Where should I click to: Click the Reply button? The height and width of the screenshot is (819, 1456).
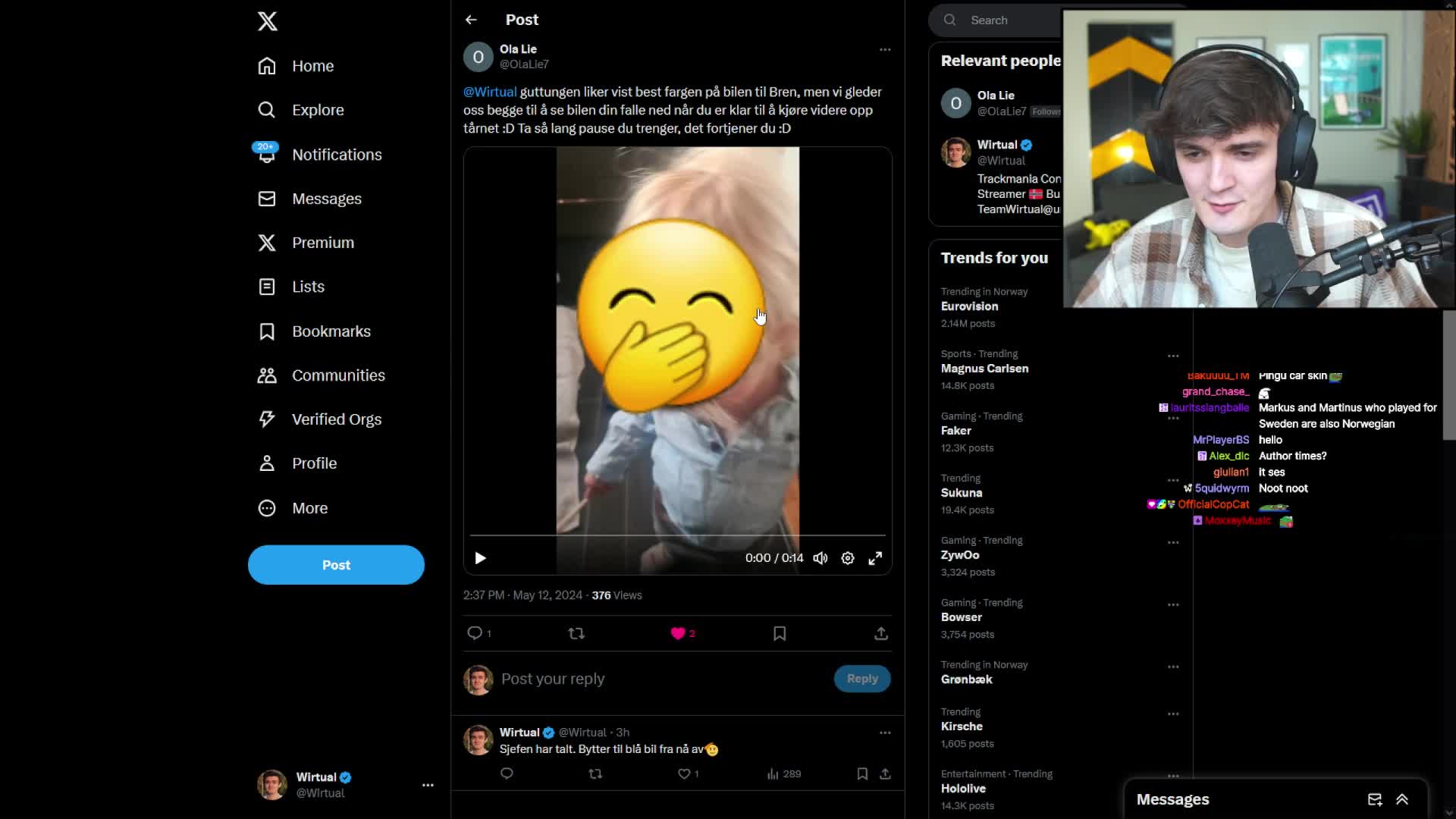pyautogui.click(x=862, y=679)
